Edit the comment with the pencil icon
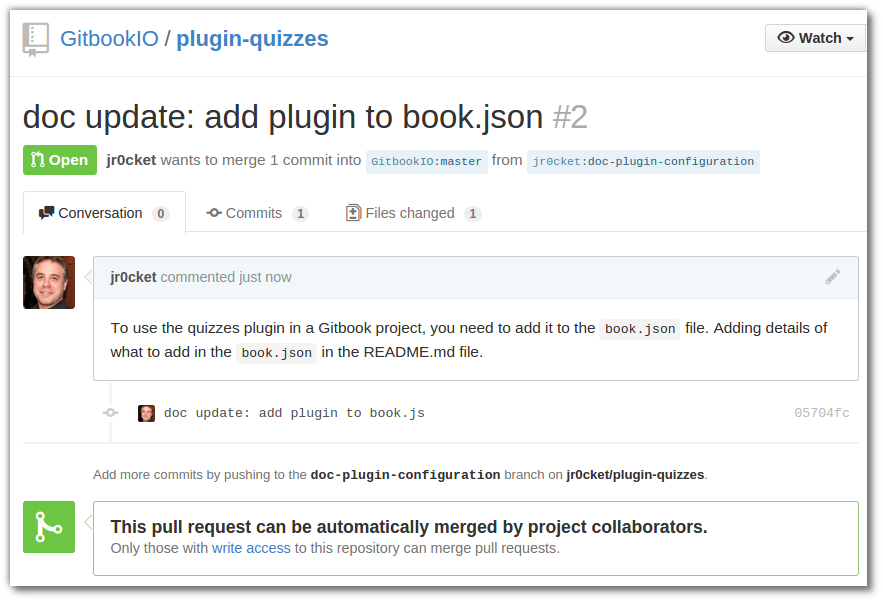 [833, 277]
